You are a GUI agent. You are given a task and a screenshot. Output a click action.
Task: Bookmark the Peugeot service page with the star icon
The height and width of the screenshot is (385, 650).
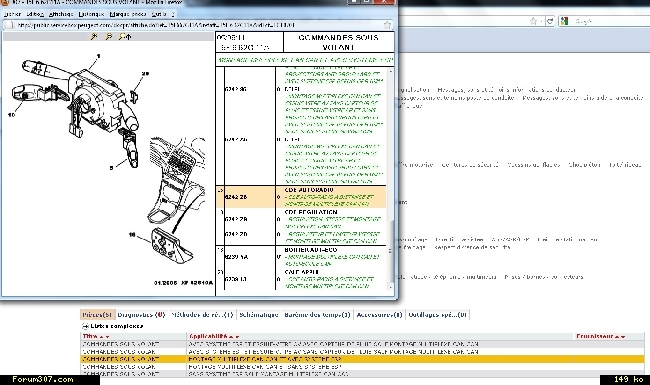click(x=387, y=25)
